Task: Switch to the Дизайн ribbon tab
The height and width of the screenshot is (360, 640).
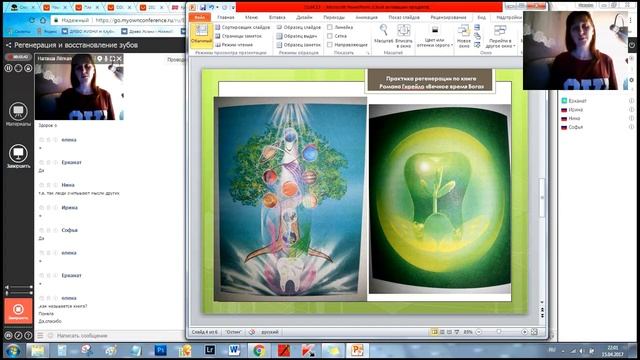Action: click(x=304, y=18)
